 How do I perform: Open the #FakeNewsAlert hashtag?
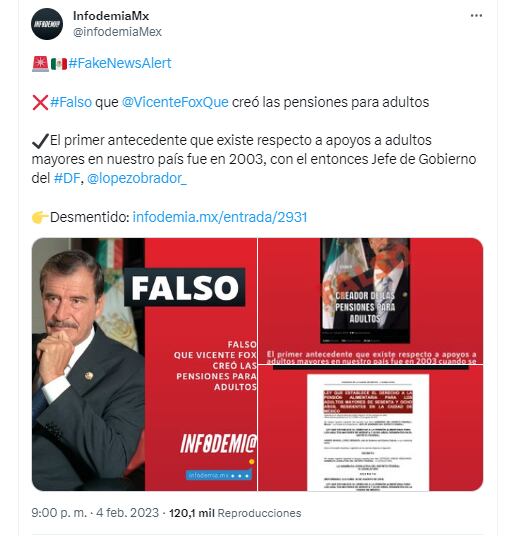coord(120,63)
